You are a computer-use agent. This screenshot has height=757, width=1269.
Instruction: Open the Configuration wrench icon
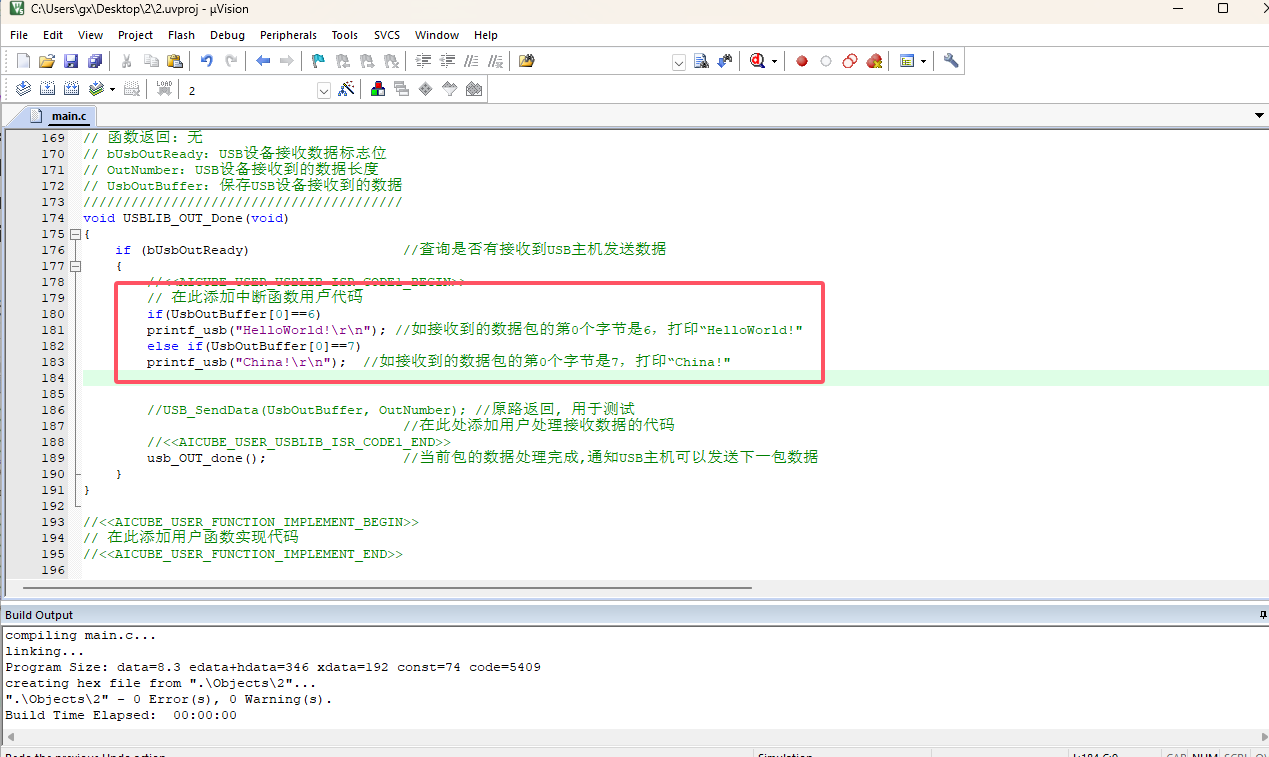pos(951,61)
